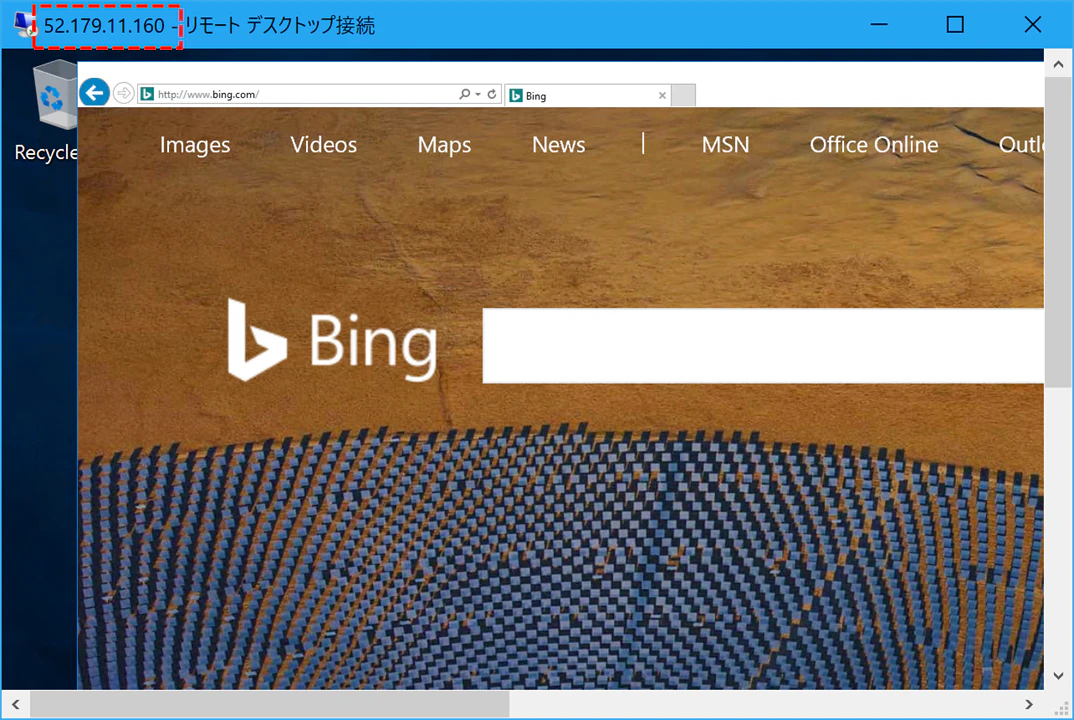
Task: Go to Maps on Bing
Action: point(445,145)
